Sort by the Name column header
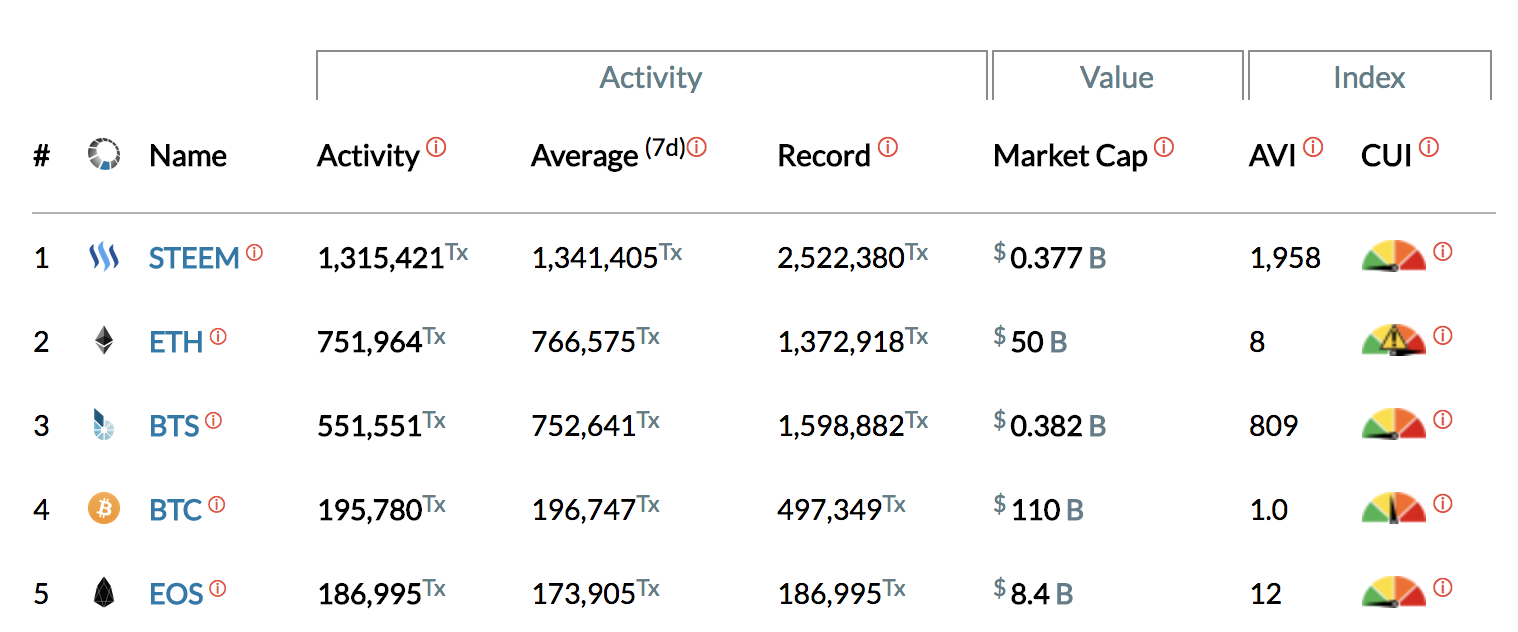 (x=188, y=156)
